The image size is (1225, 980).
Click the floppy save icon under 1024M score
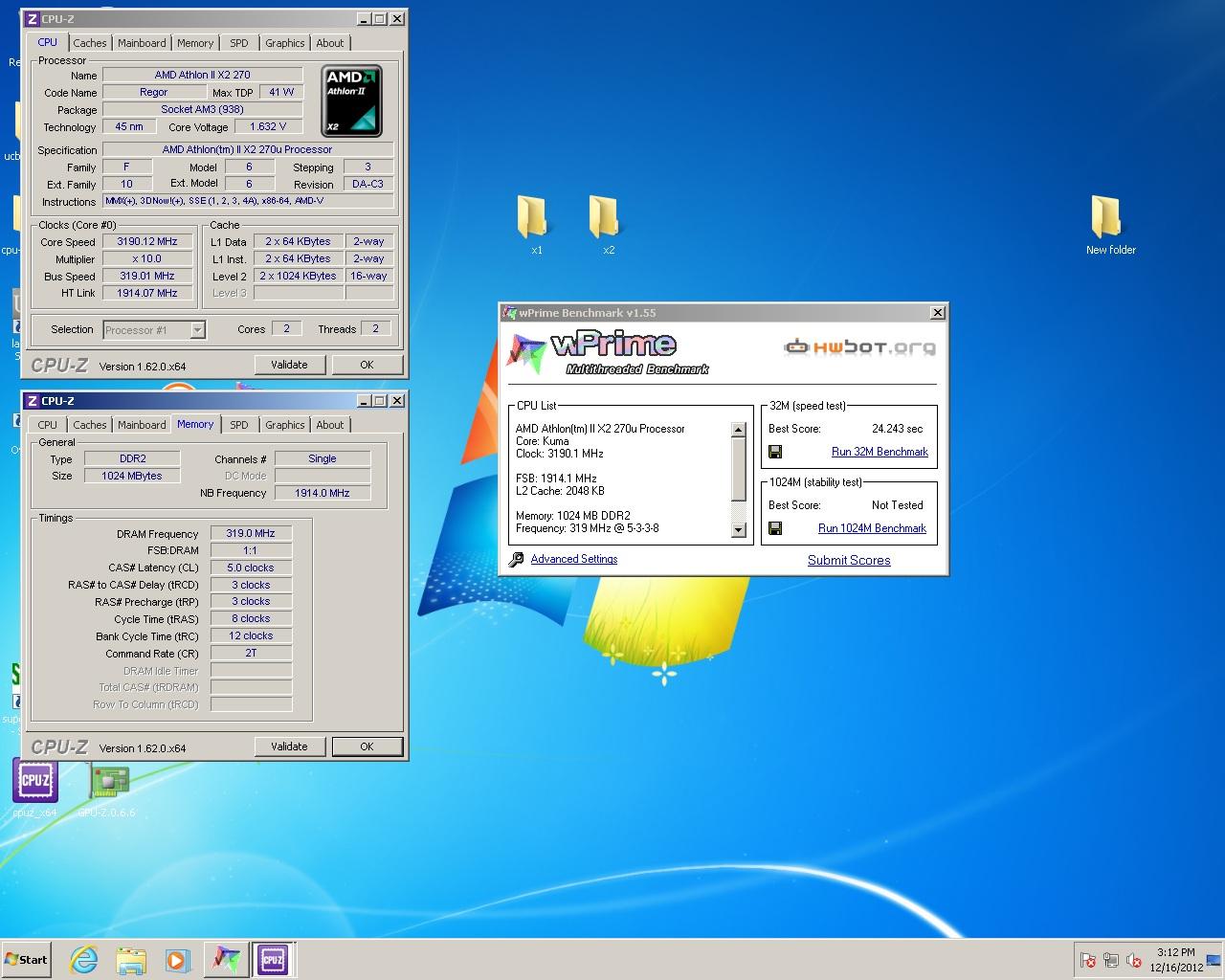coord(775,528)
